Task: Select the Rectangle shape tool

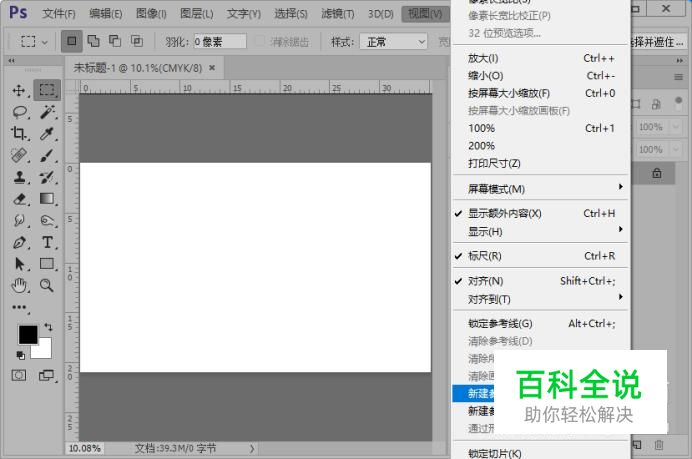Action: click(x=47, y=263)
